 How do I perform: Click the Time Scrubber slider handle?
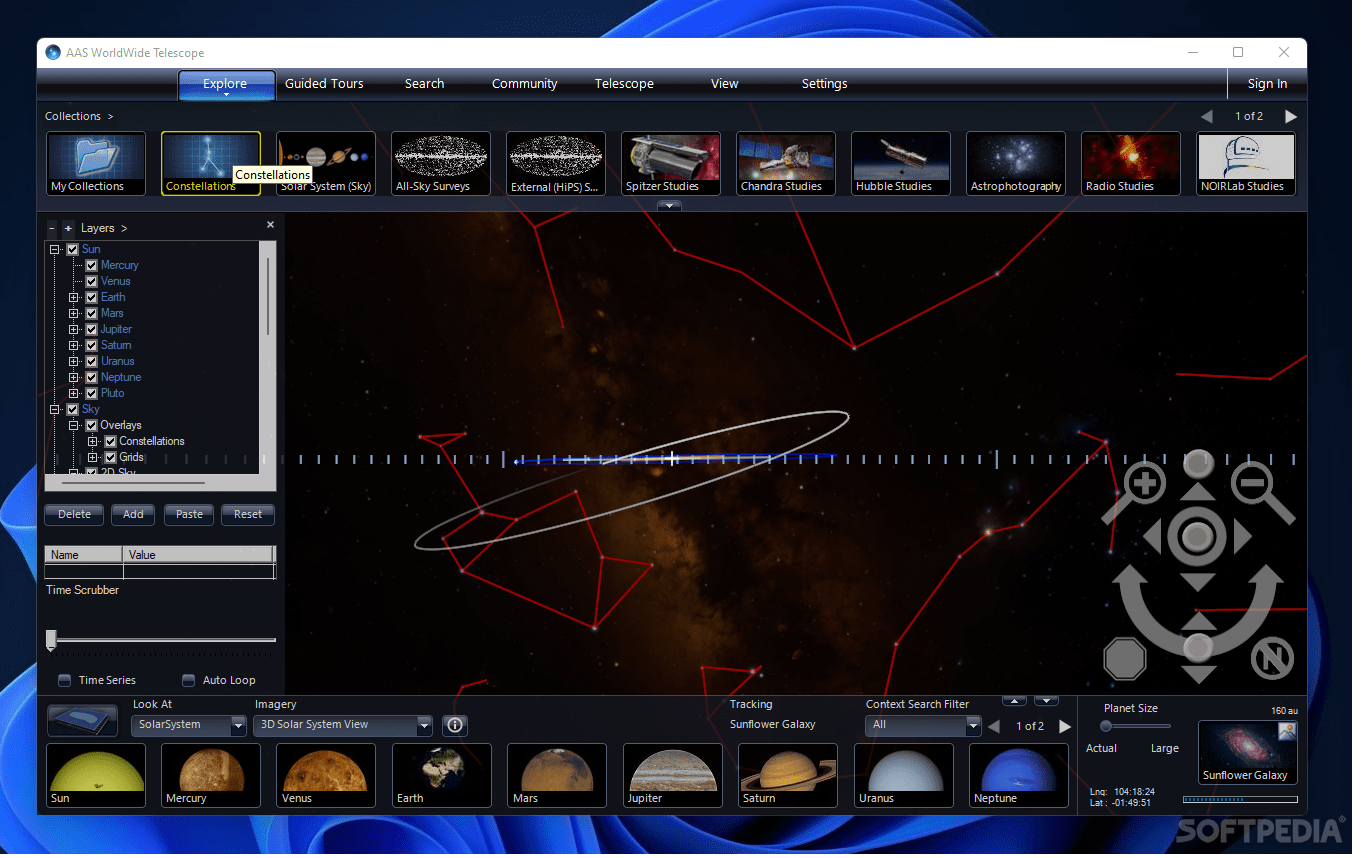point(51,641)
